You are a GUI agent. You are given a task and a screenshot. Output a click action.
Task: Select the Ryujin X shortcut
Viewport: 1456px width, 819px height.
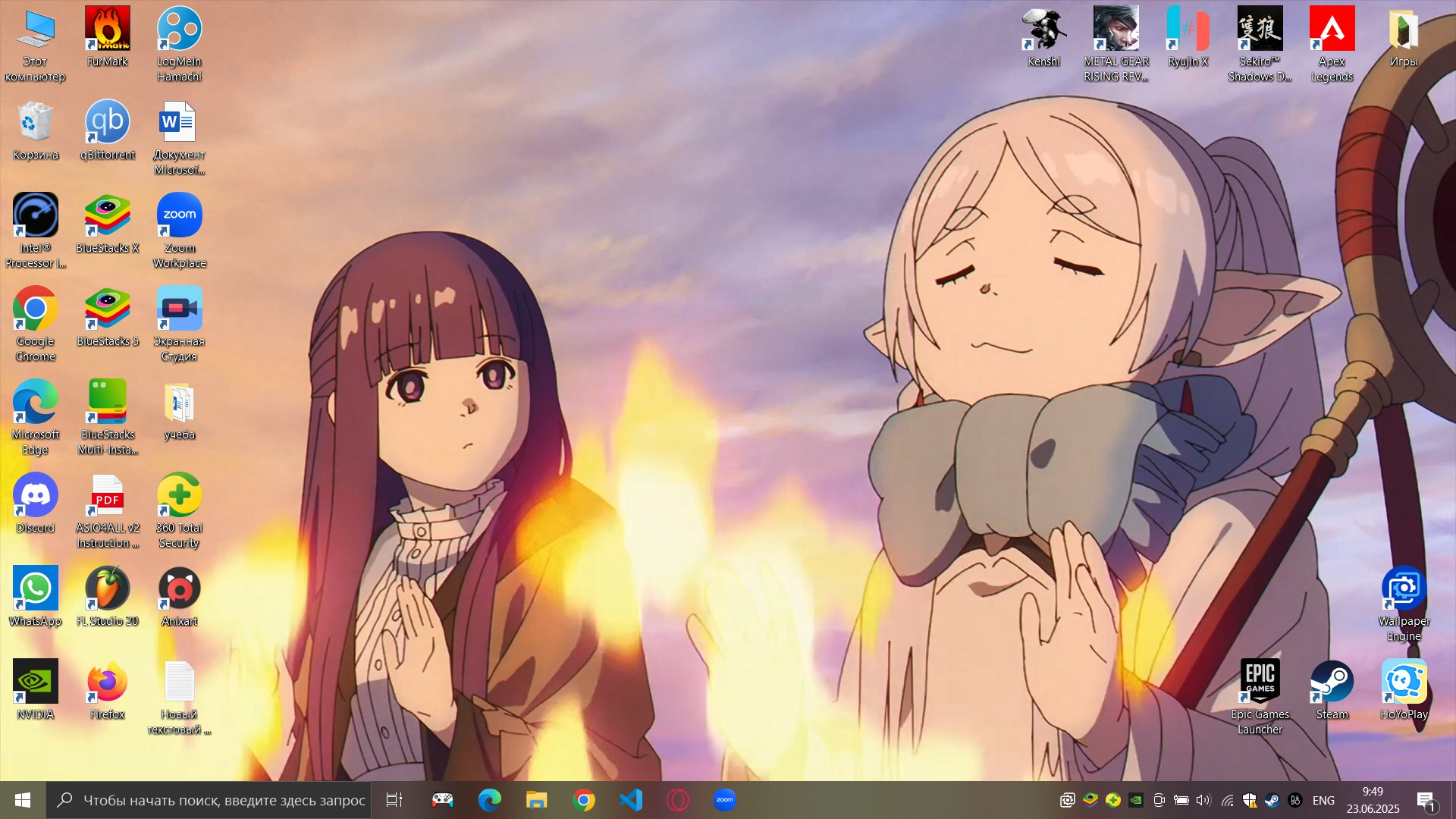(1188, 37)
